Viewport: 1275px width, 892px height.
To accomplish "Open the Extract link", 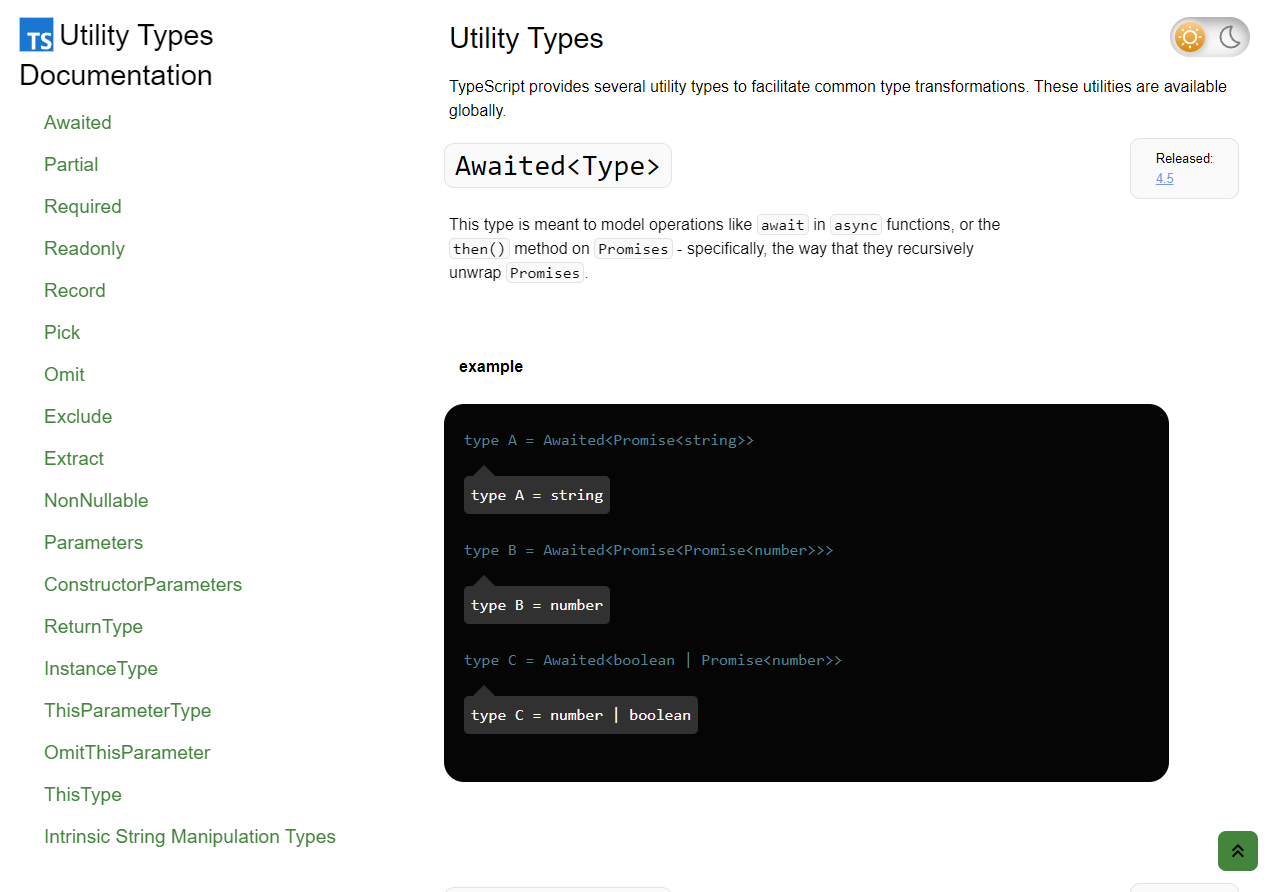I will (74, 458).
